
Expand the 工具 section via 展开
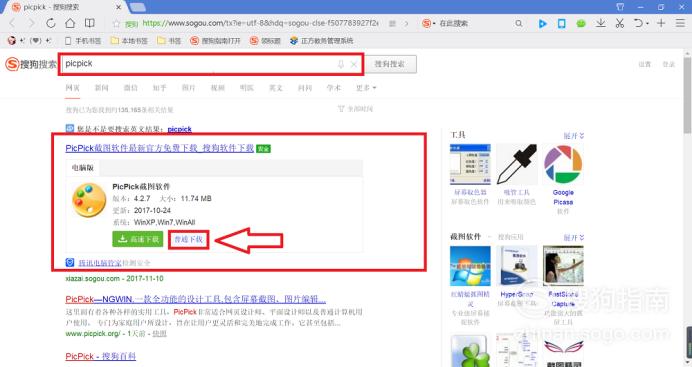(x=574, y=135)
